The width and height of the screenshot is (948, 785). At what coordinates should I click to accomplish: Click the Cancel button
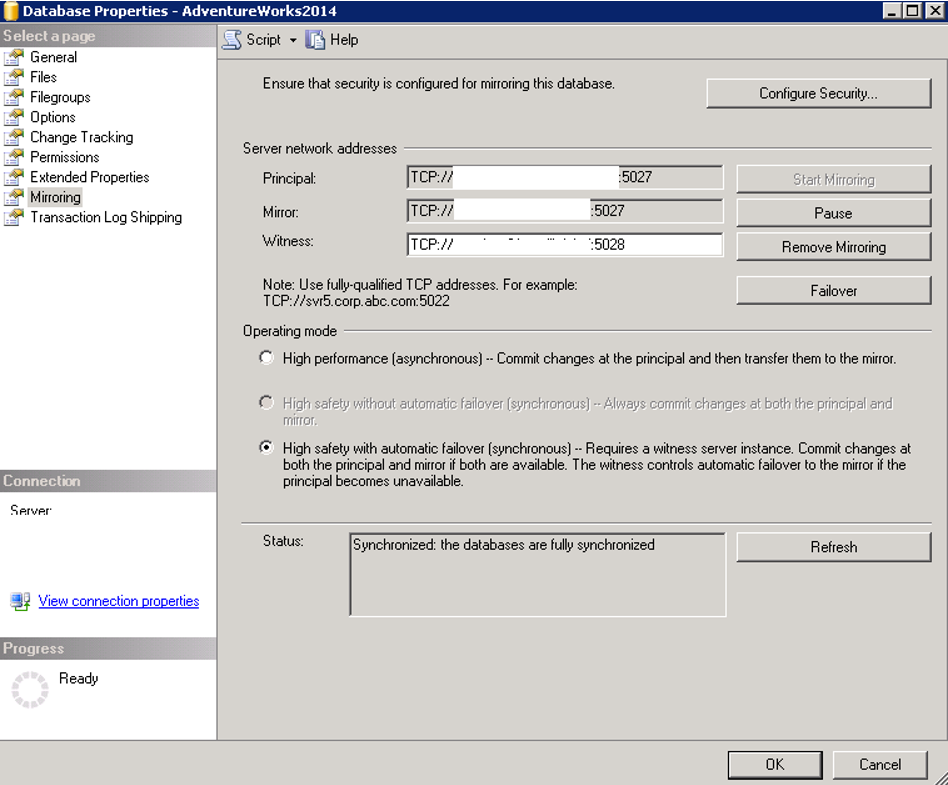(x=880, y=765)
